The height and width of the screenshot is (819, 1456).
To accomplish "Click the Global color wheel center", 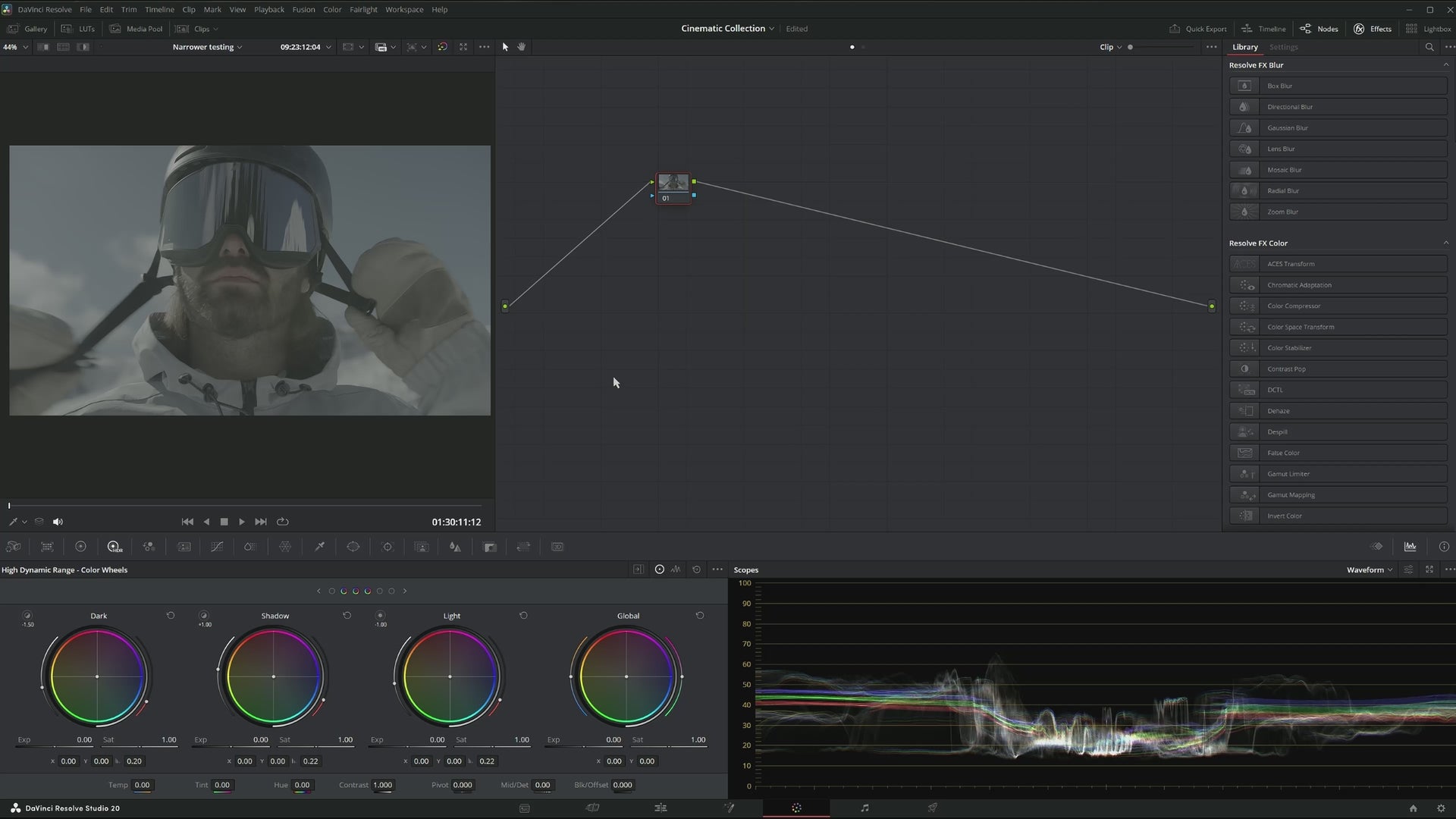I will (x=626, y=676).
